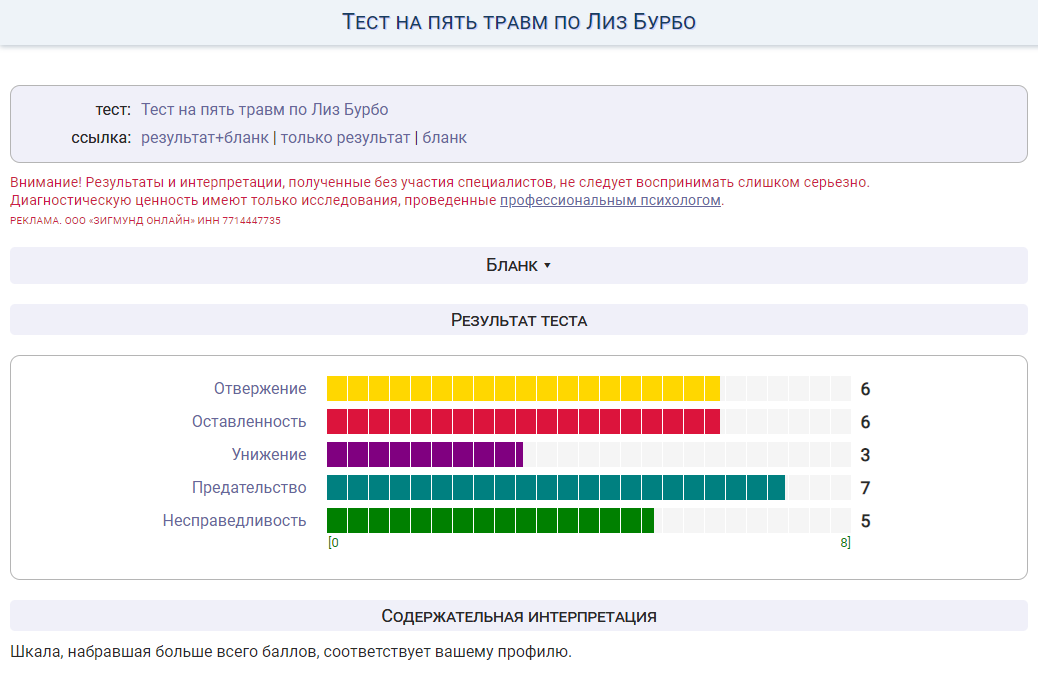
Task: Click the Содержательная интерпретация header
Action: click(x=518, y=616)
